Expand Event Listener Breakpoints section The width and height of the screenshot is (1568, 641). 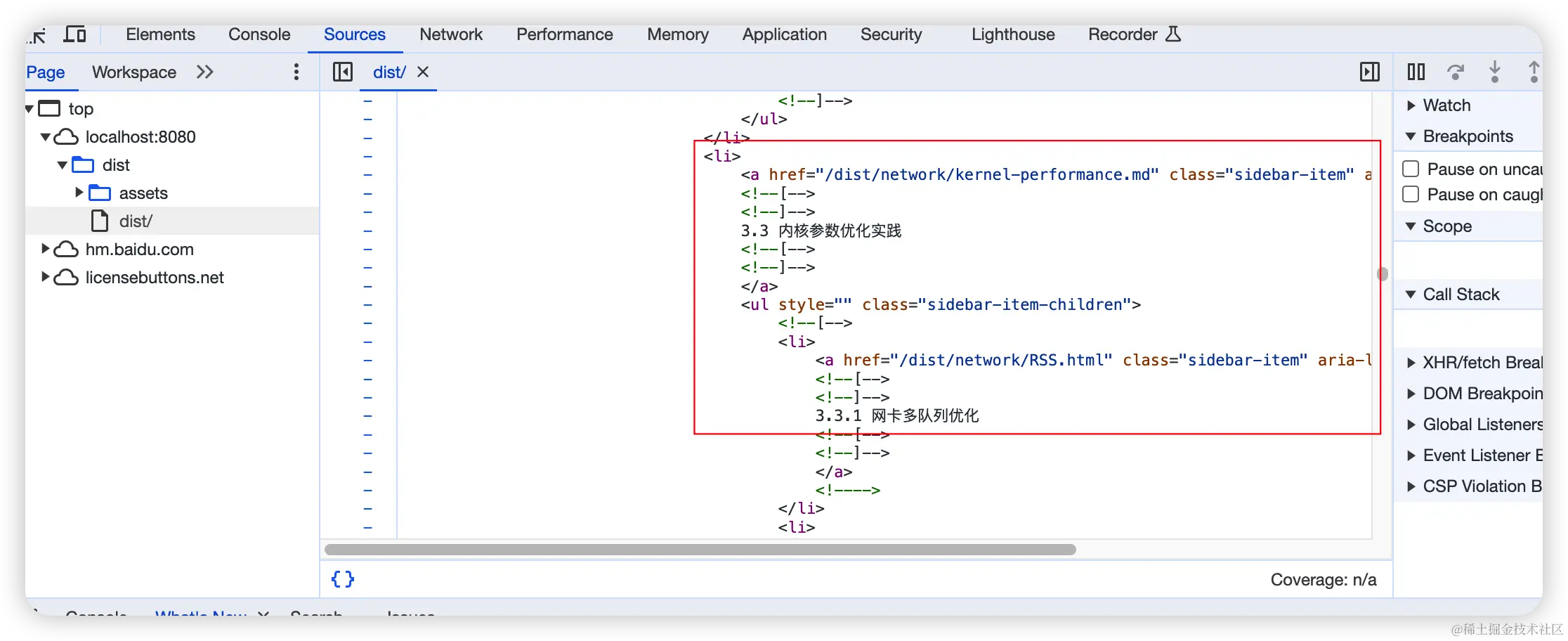(x=1411, y=455)
